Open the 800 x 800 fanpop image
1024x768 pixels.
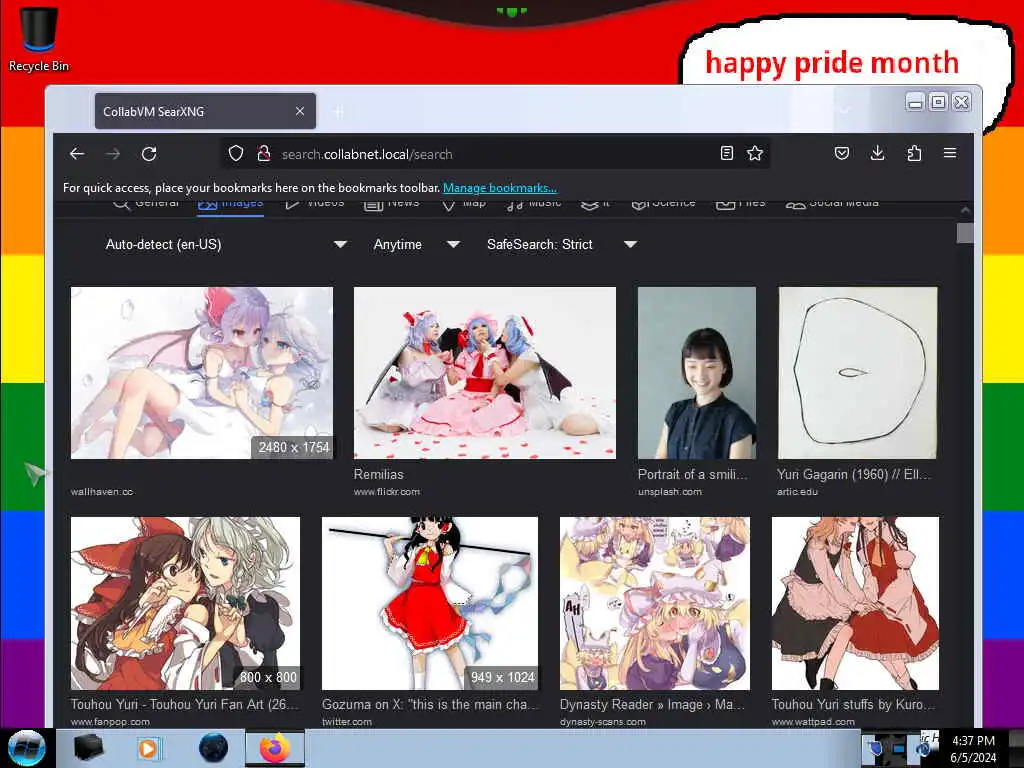pyautogui.click(x=185, y=603)
